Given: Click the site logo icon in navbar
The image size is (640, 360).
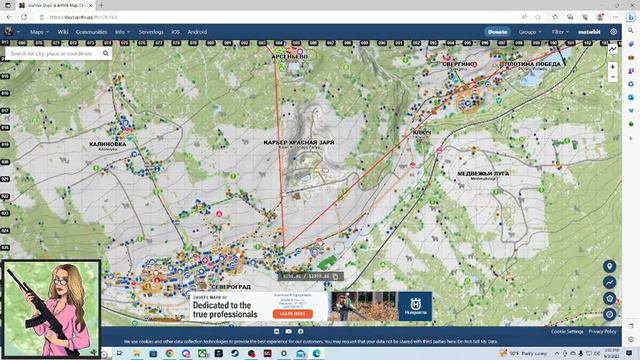Looking at the screenshot, I should [8, 31].
